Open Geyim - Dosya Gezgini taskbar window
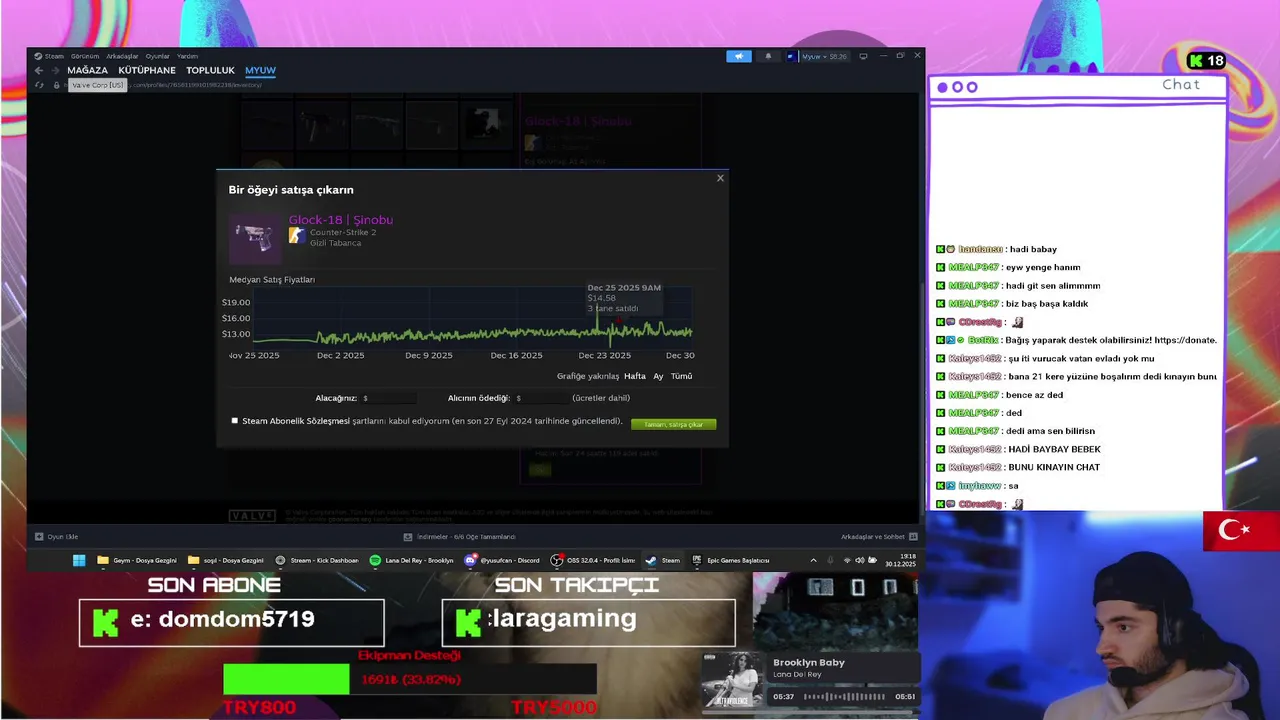Screen dimensions: 1280x720 [x=137, y=560]
